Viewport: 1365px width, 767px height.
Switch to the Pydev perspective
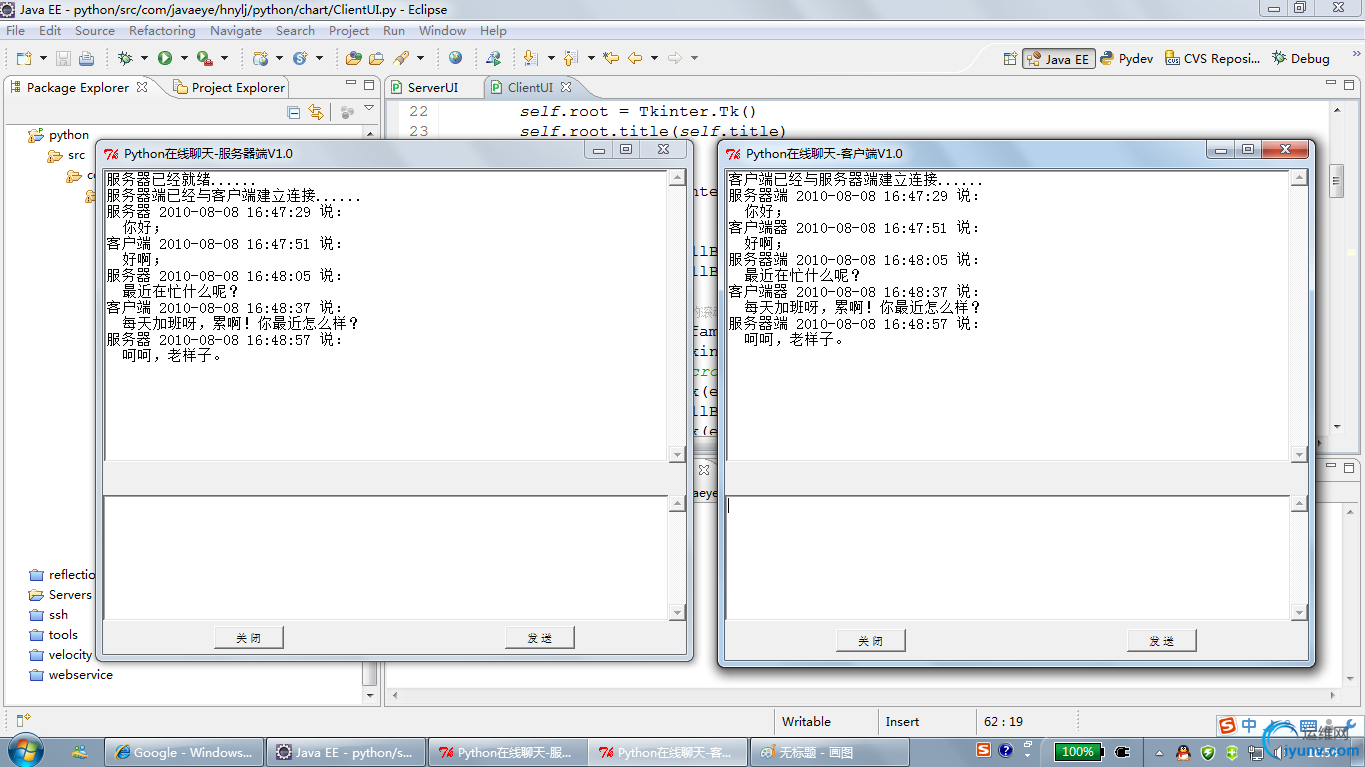click(x=1127, y=59)
